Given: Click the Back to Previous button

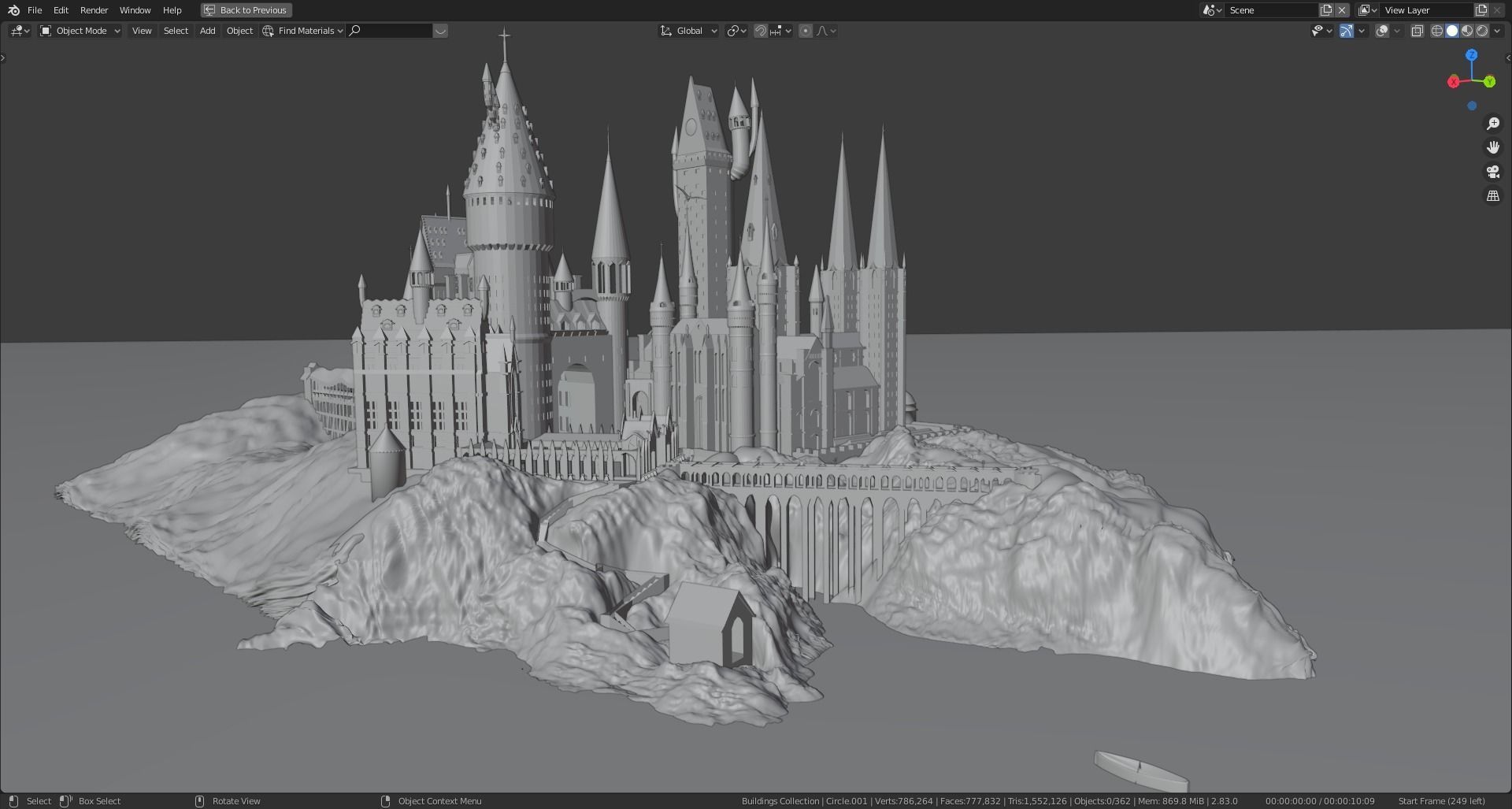Looking at the screenshot, I should point(246,10).
